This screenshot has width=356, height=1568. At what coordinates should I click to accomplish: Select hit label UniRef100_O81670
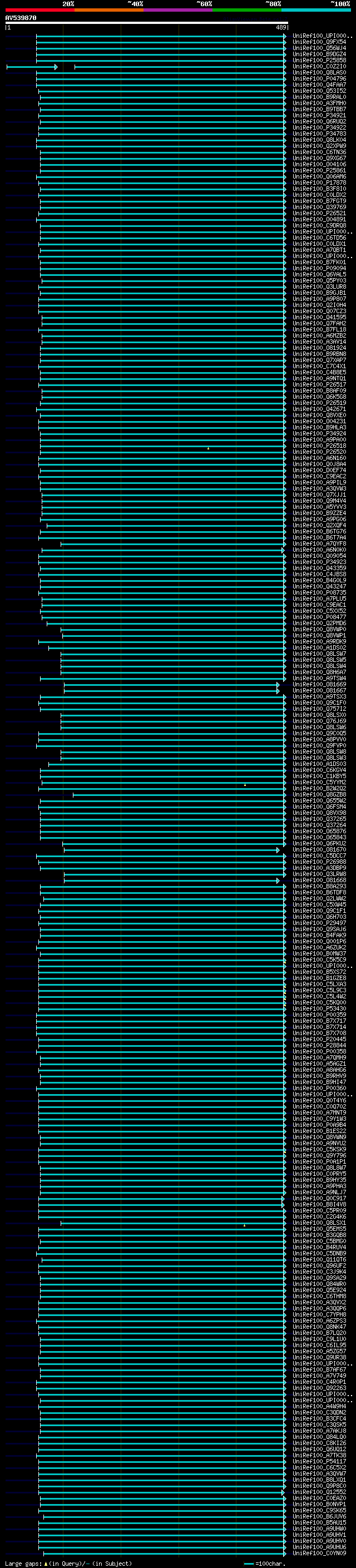pyautogui.click(x=319, y=849)
